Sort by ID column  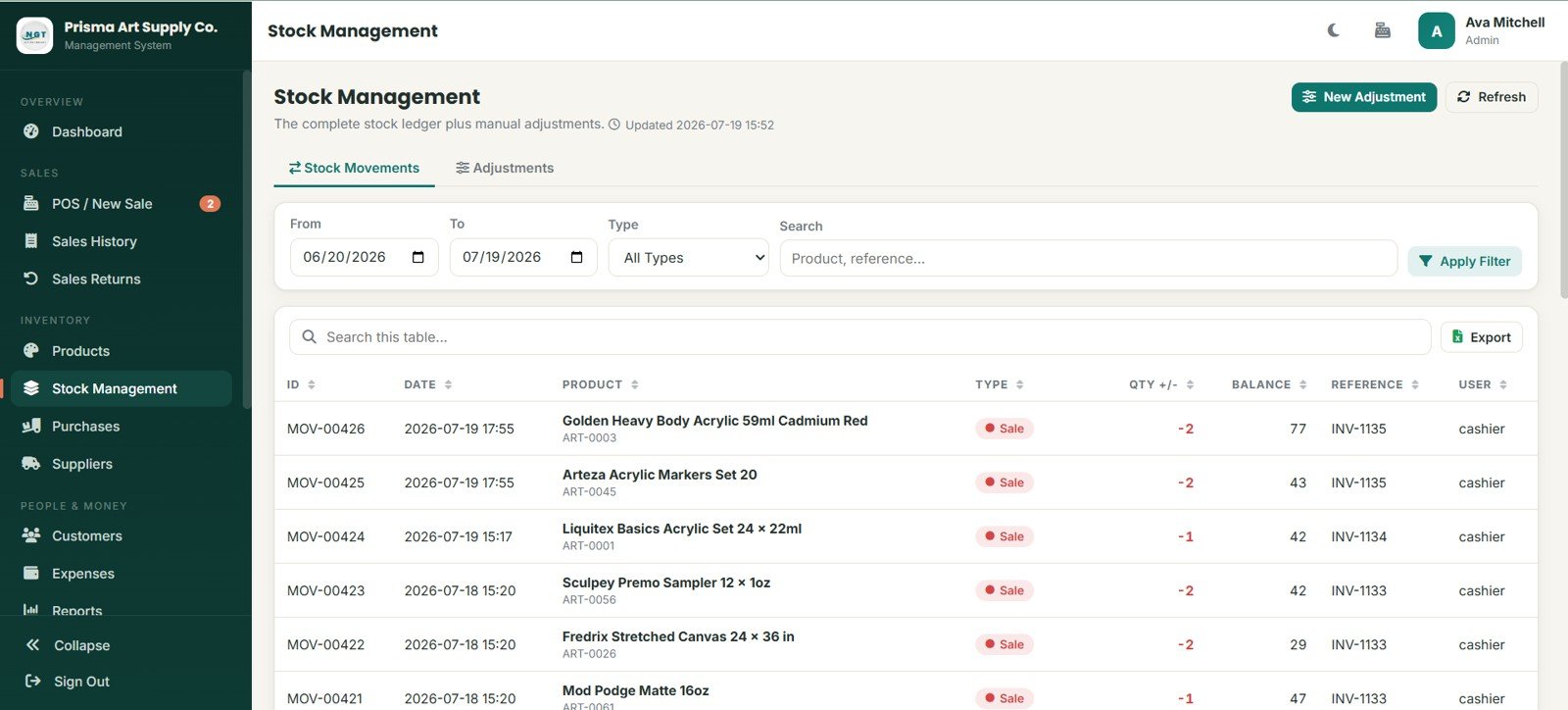pyautogui.click(x=301, y=384)
